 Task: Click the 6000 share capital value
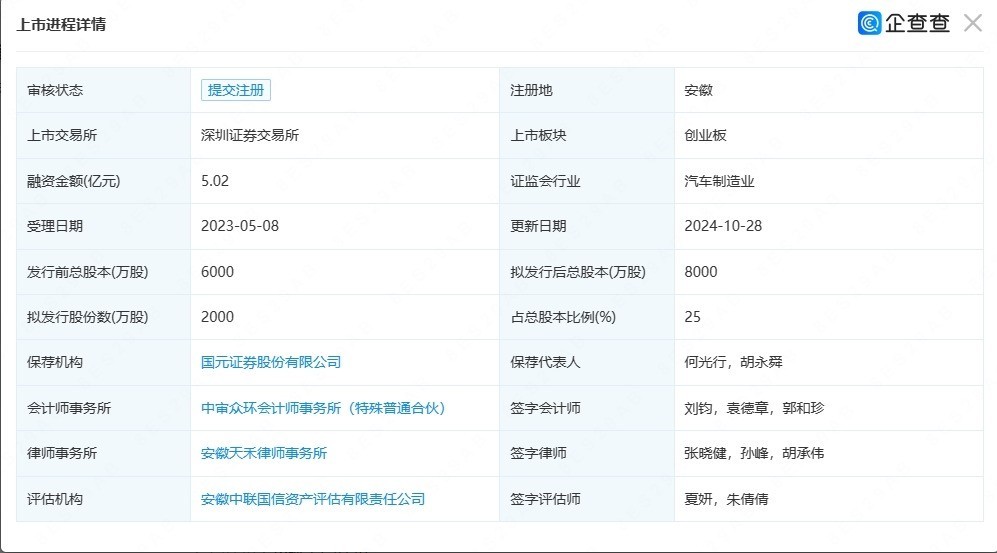pyautogui.click(x=217, y=272)
